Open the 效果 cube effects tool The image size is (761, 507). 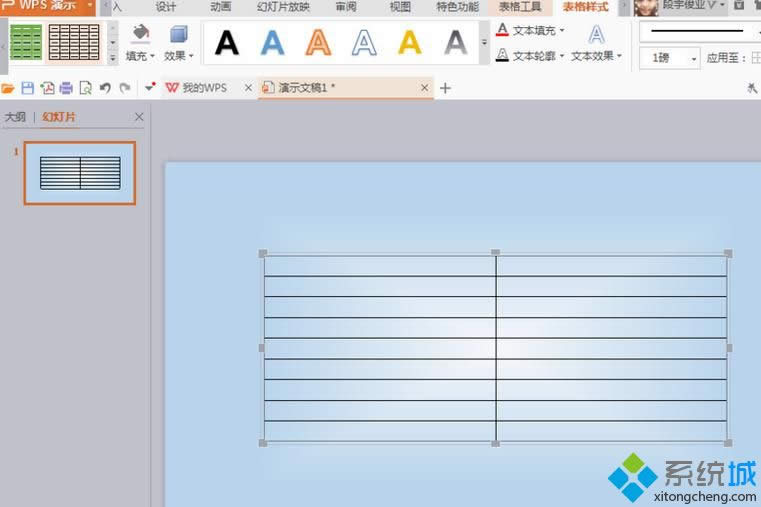click(179, 34)
